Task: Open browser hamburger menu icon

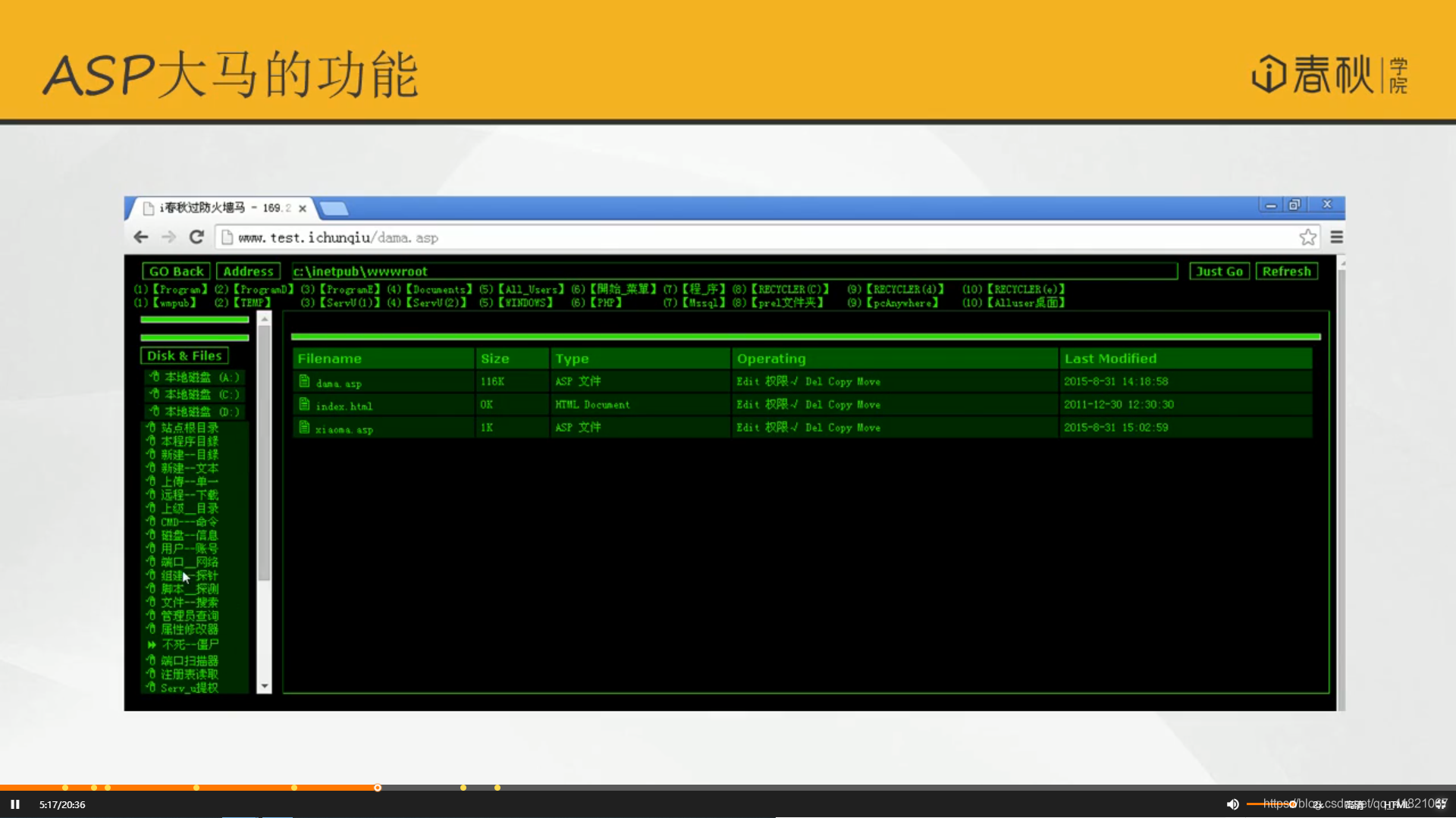Action: pos(1337,237)
